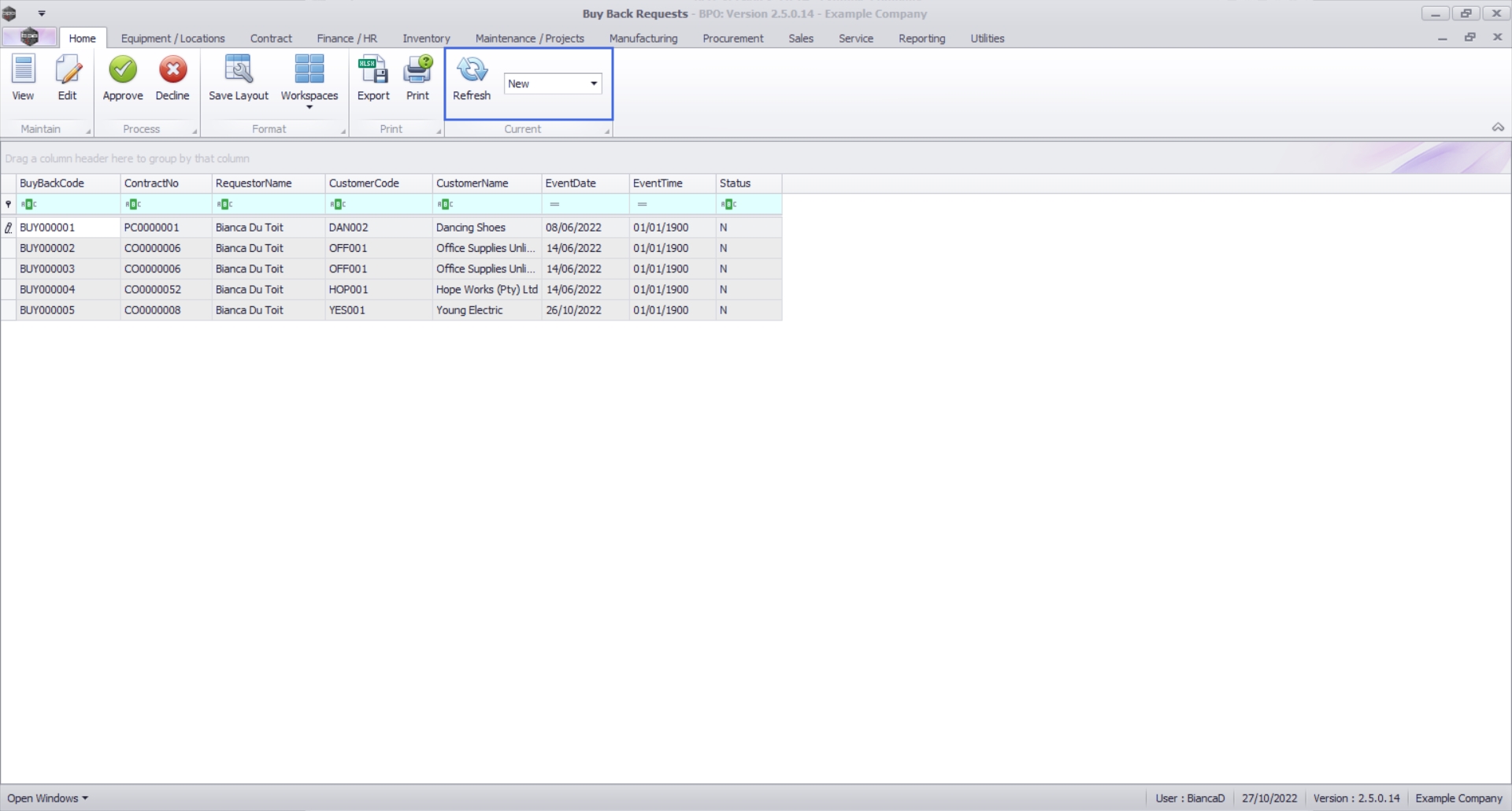Viewport: 1512px width, 811px height.
Task: Open the Workspaces menu
Action: [x=309, y=81]
